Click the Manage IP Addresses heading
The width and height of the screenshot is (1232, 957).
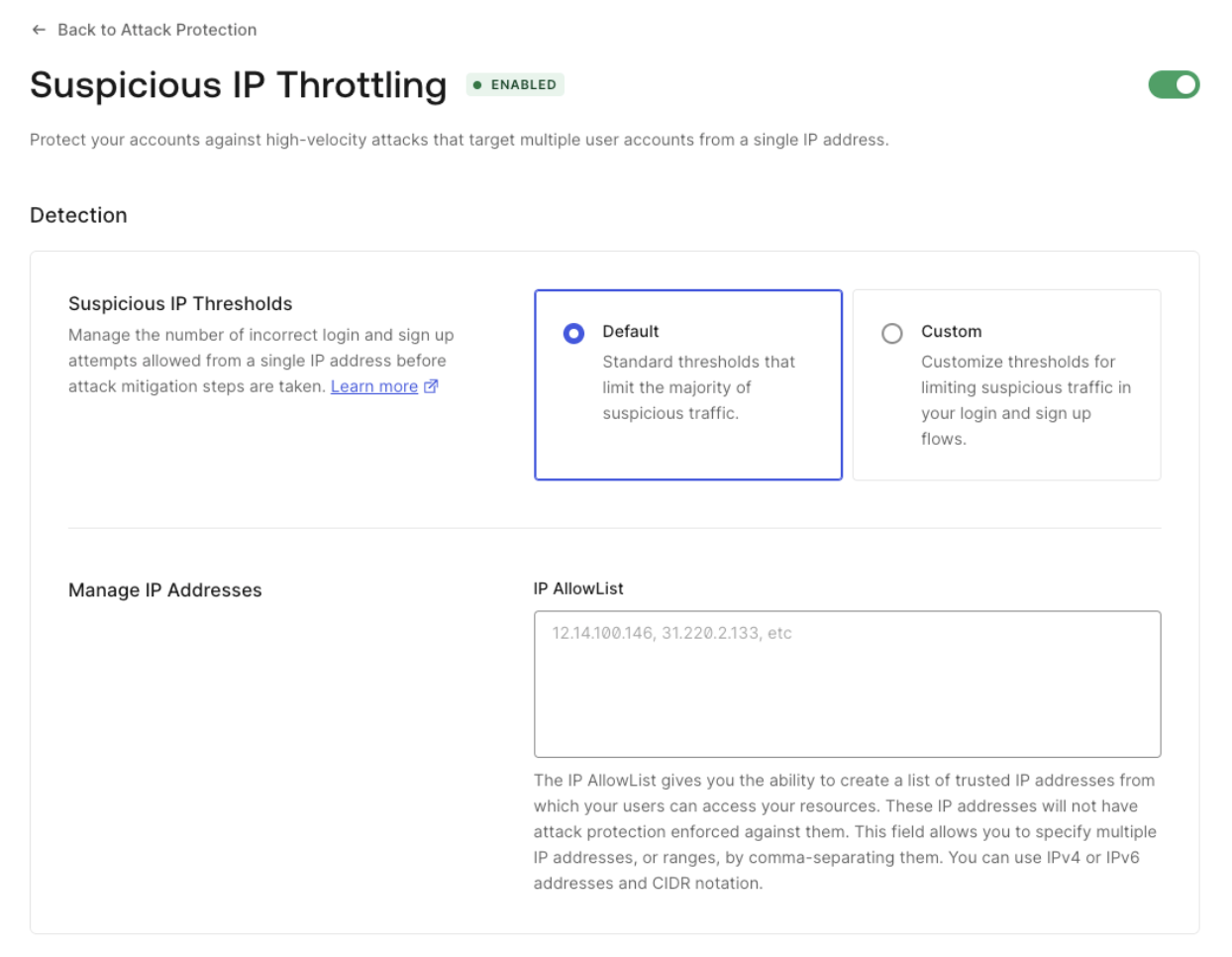point(165,590)
